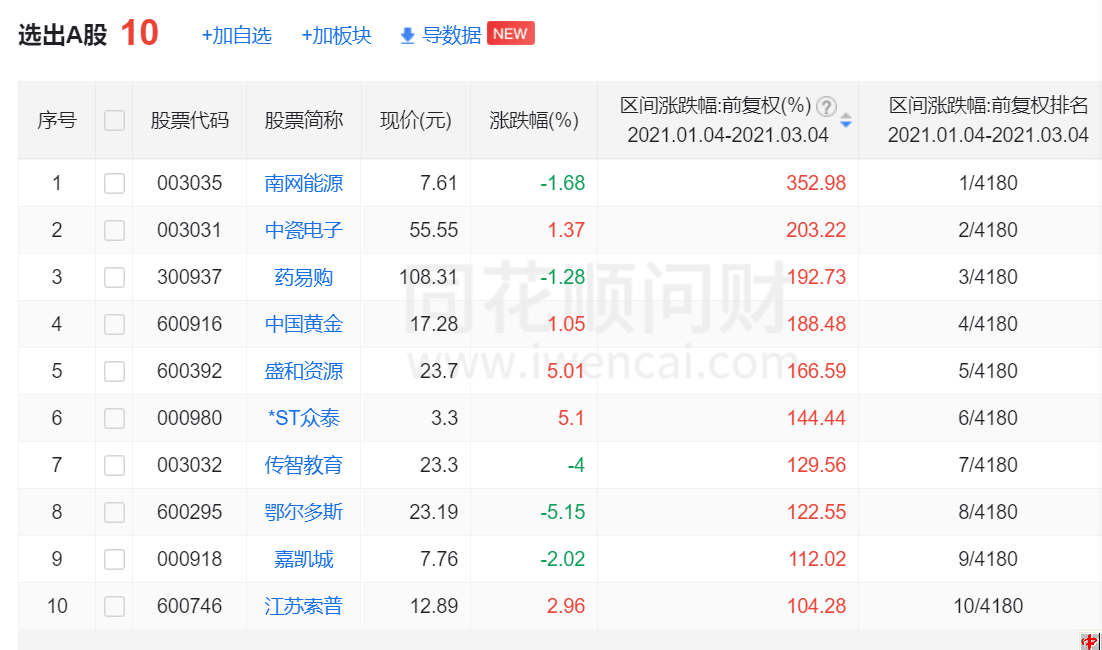
Task: Open 药易购 stock details
Action: pos(304,277)
